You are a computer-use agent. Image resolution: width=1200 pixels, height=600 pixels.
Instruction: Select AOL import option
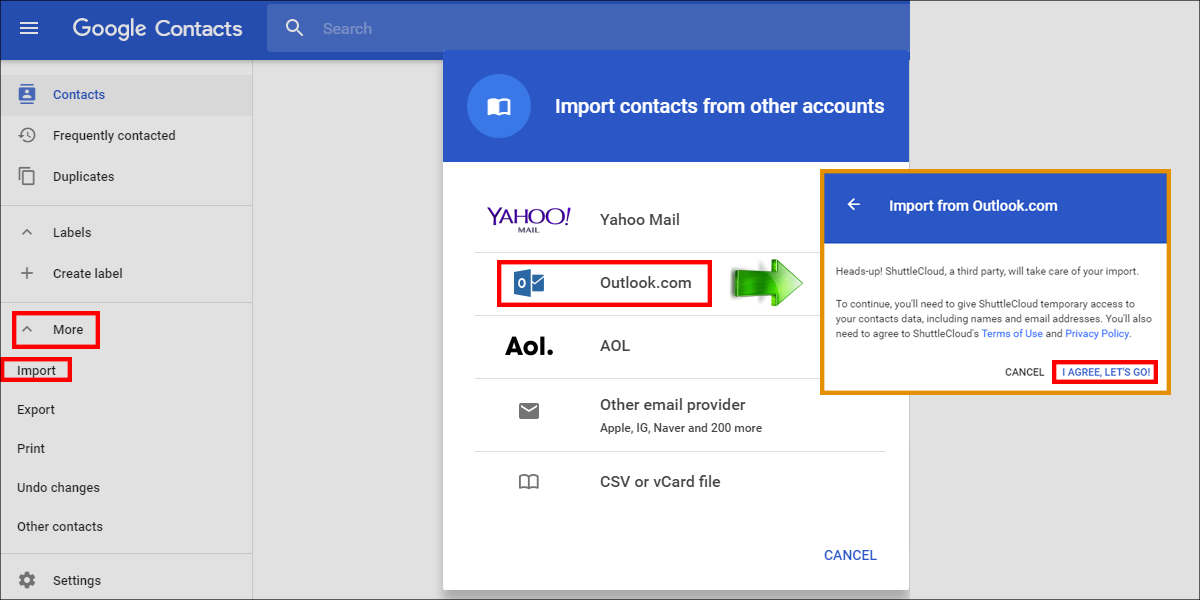tap(615, 346)
